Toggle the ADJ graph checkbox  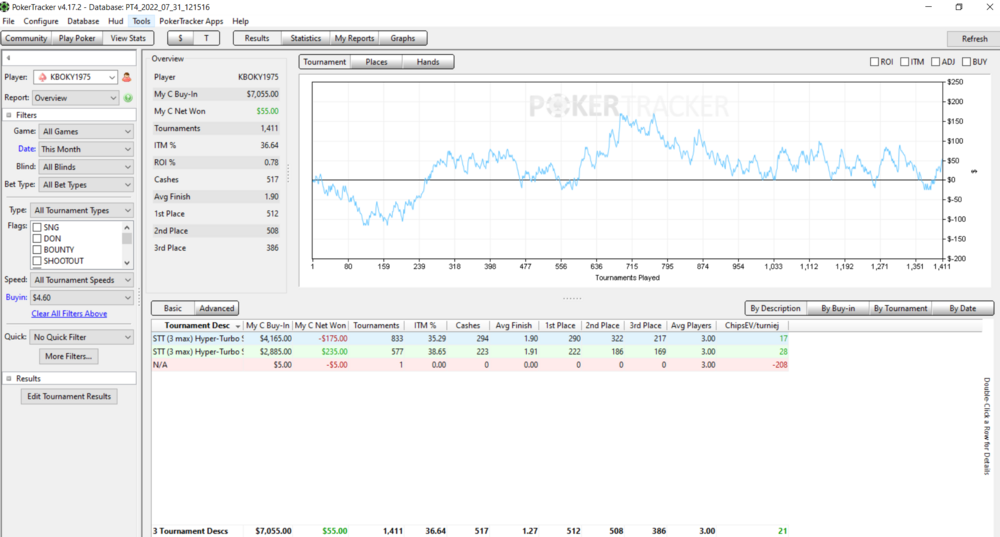[935, 62]
